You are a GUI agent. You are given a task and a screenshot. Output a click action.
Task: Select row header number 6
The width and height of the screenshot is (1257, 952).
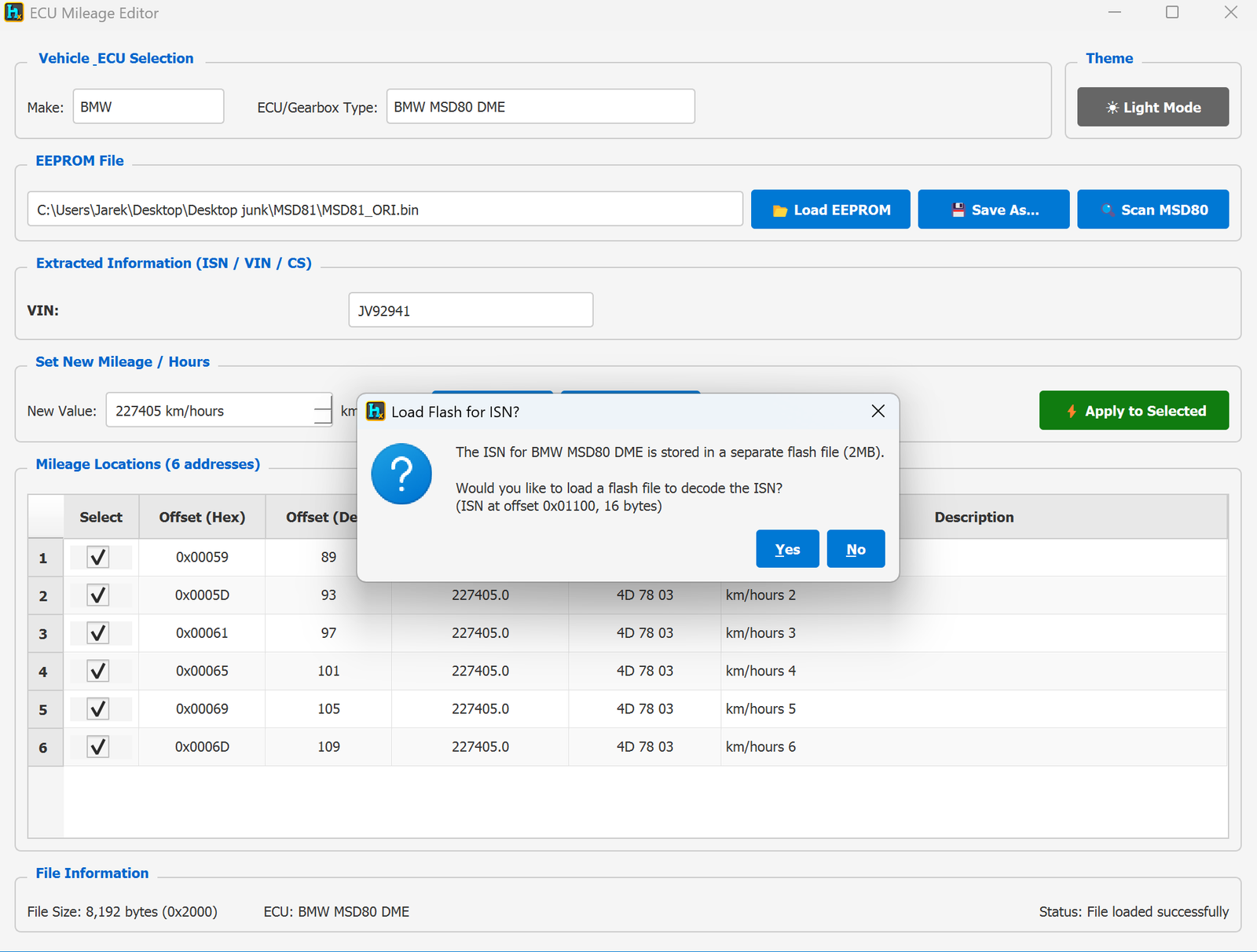pos(45,747)
